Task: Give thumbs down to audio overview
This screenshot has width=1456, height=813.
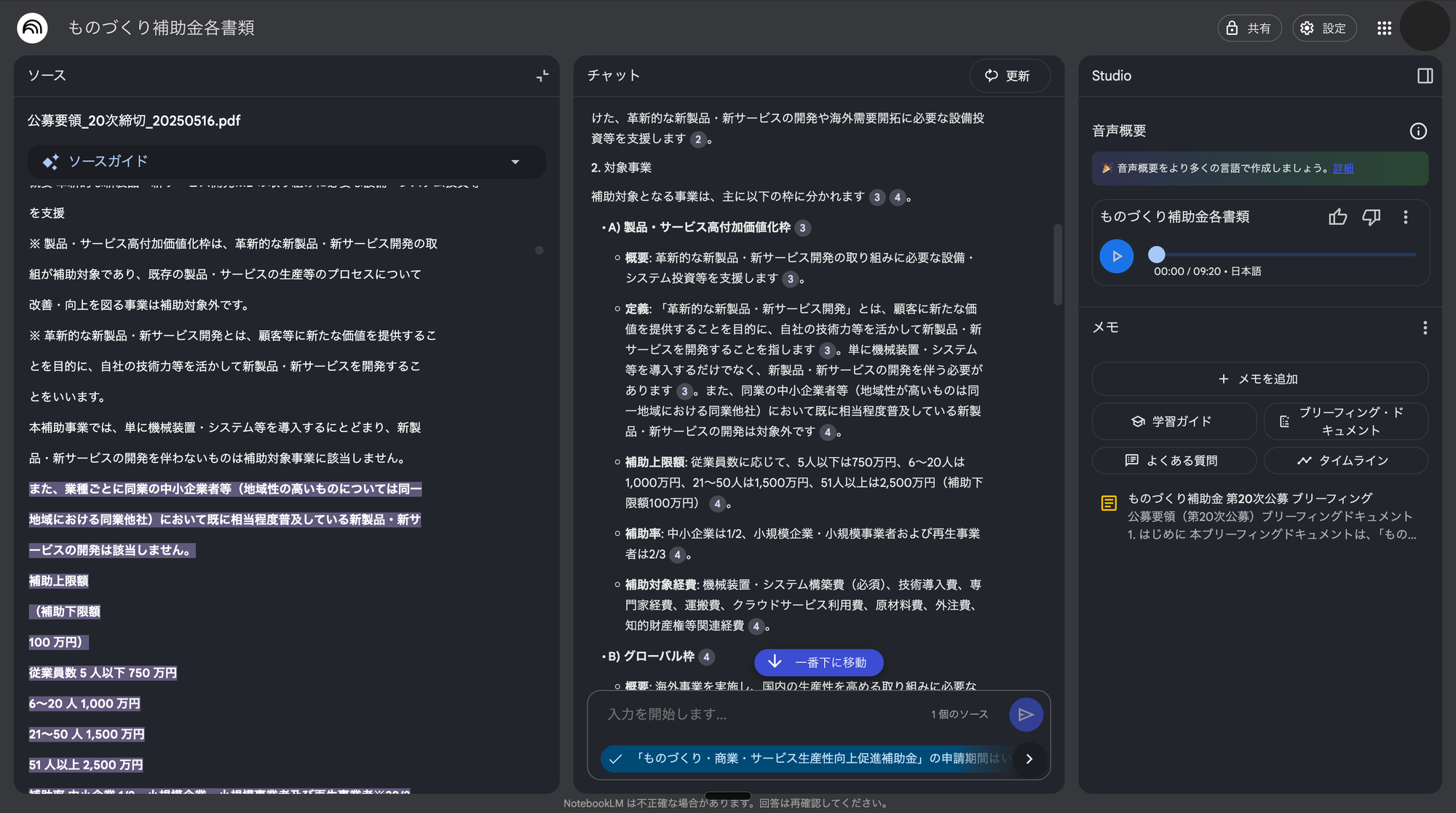Action: pos(1372,217)
